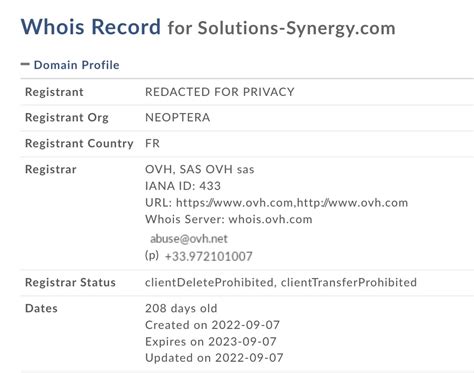Click the minus icon beside Domain Profile
474x373 pixels.
[x=25, y=64]
